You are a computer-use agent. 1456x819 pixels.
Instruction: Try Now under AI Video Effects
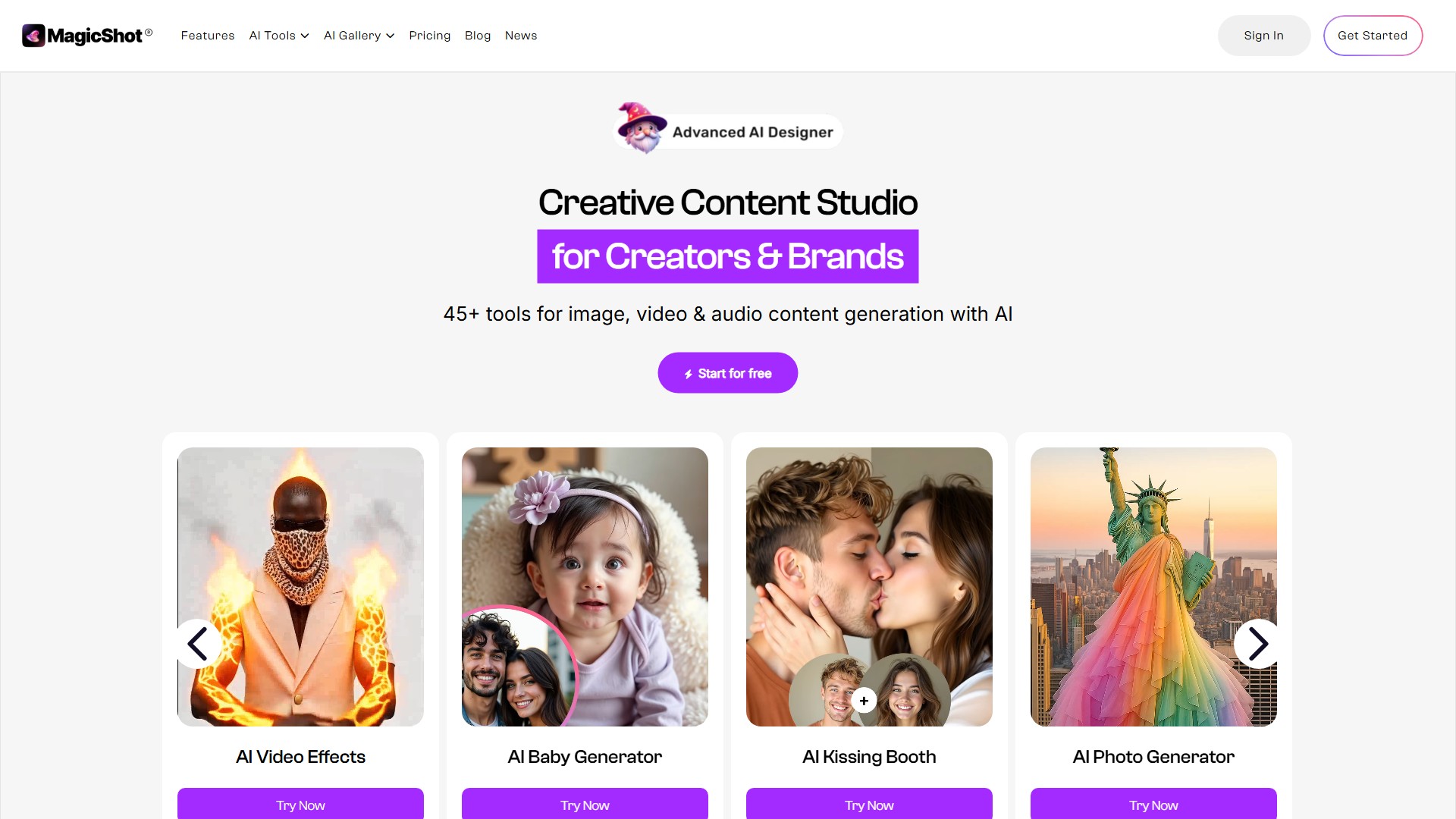pyautogui.click(x=300, y=804)
